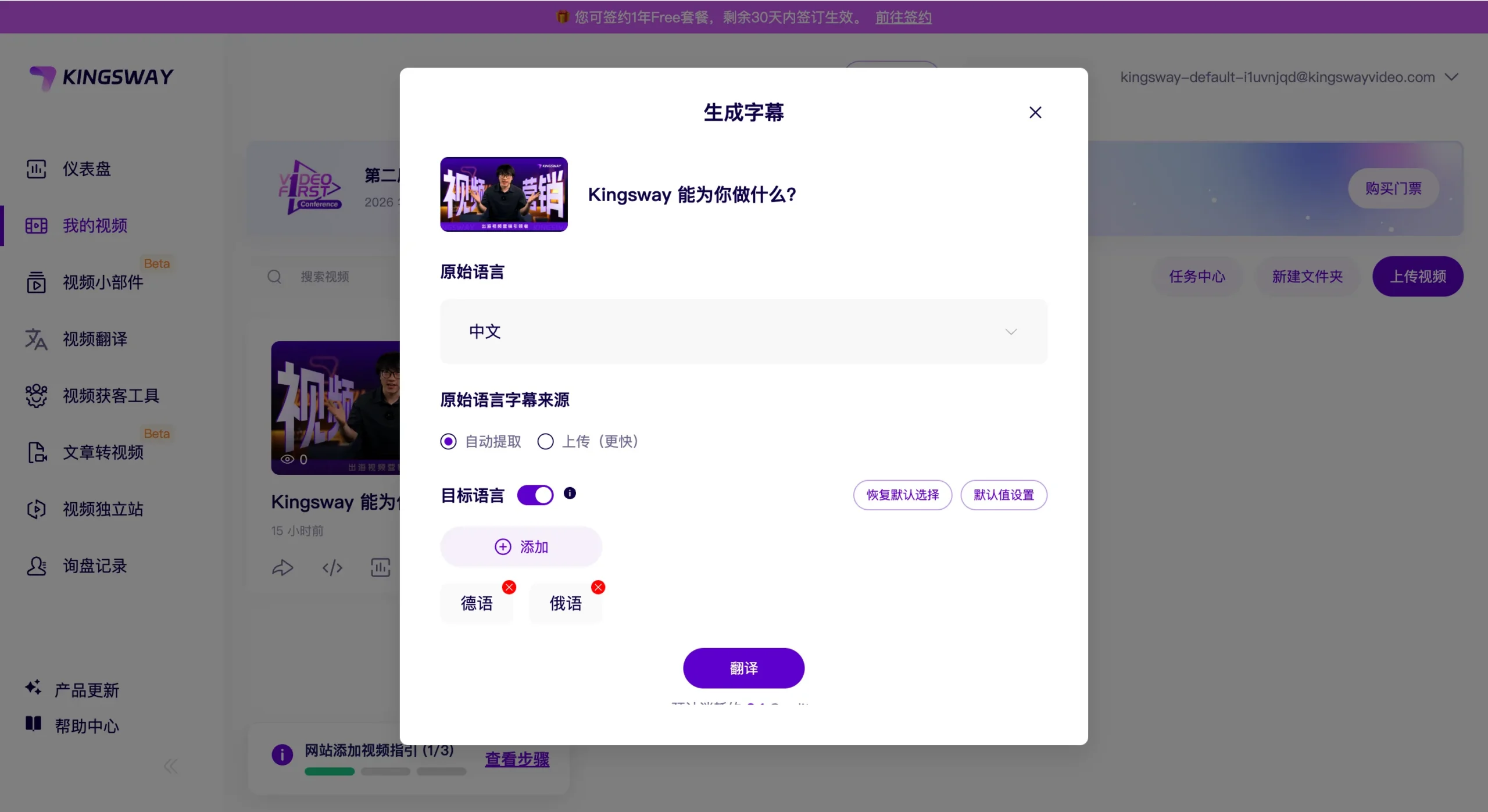Open 视频小部件 in the sidebar
This screenshot has height=812, width=1488.
point(102,282)
